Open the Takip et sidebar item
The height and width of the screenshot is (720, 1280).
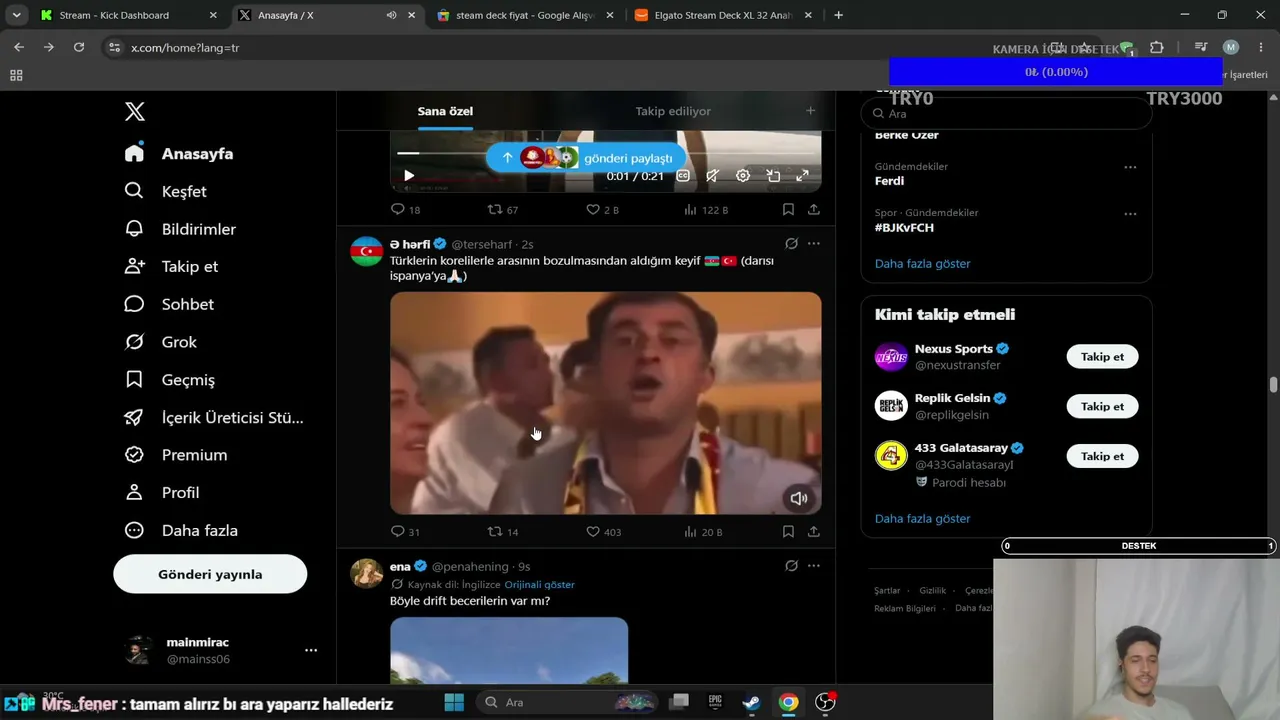[171, 266]
